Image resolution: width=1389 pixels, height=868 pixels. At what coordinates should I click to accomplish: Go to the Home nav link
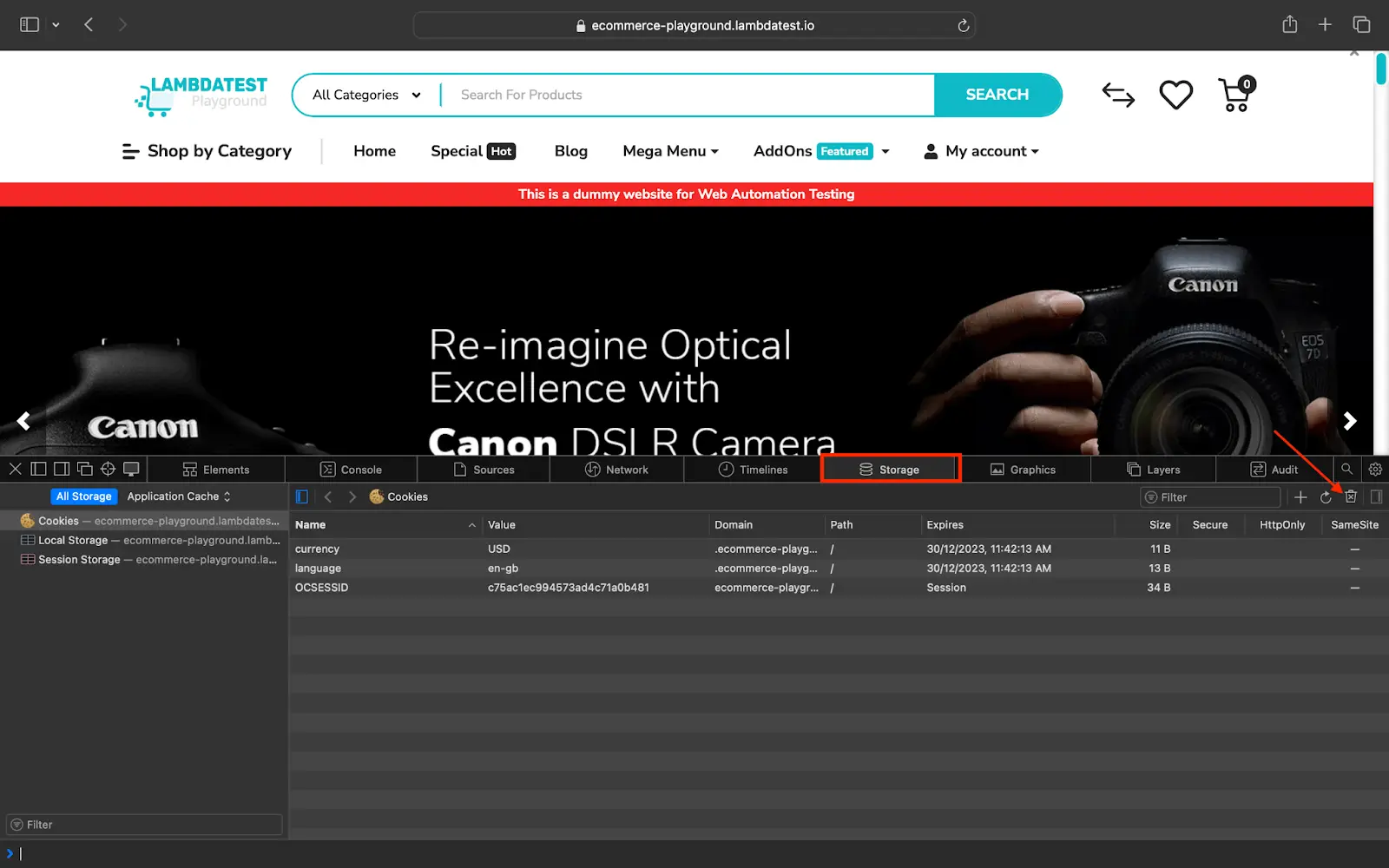(374, 151)
